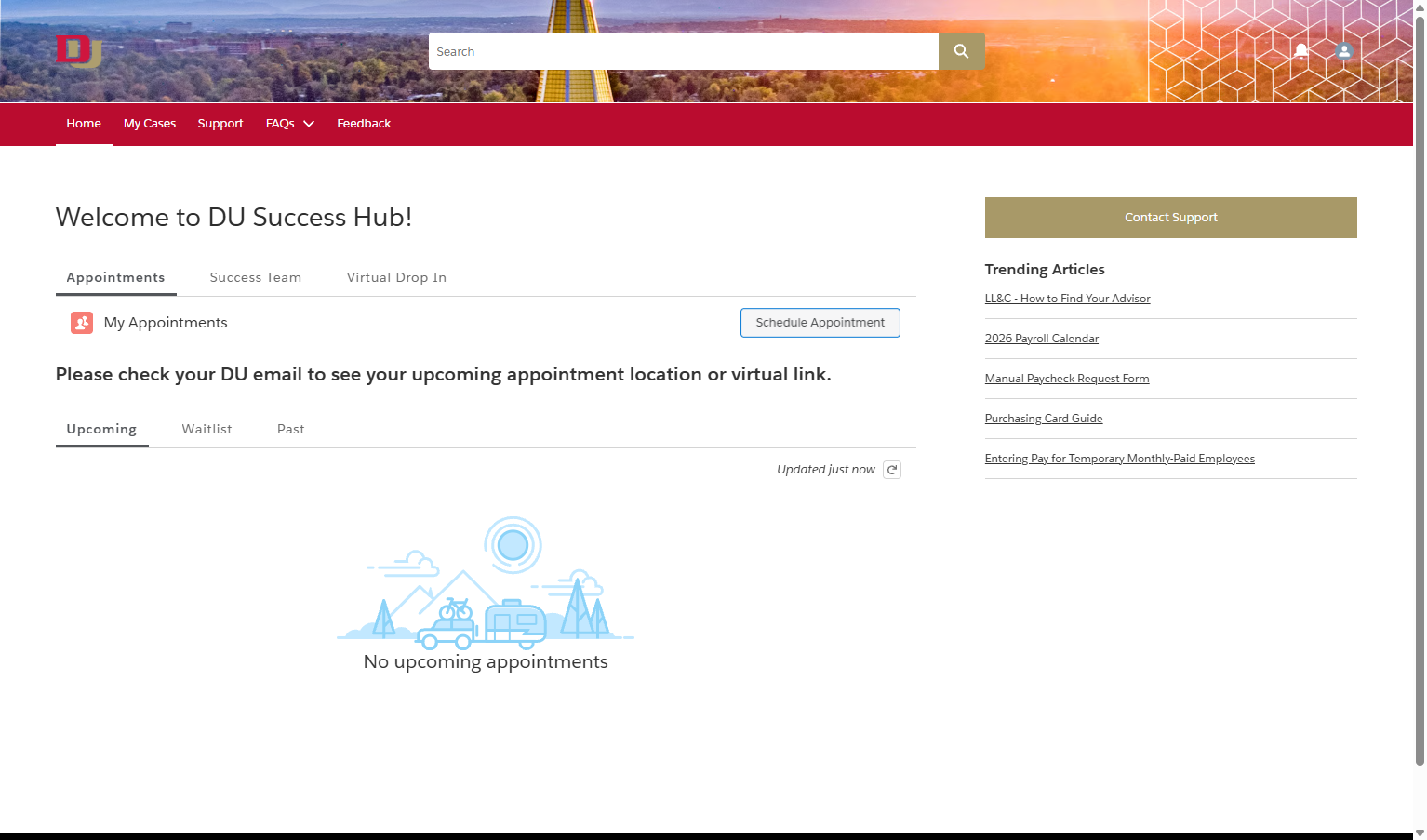Select the Upcoming sub-tab
Screen dimensions: 1427x840
pos(102,429)
